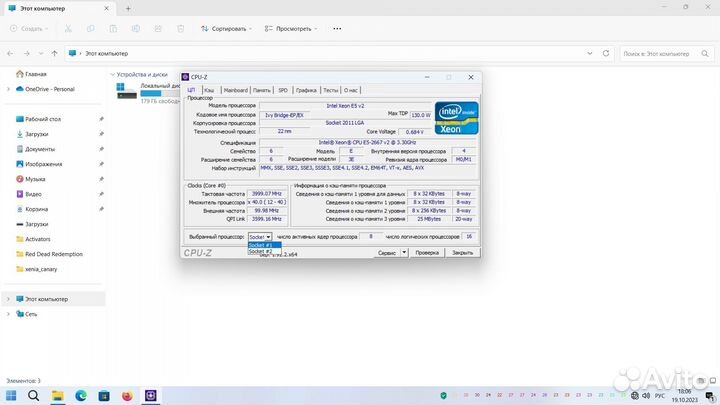Switch to the Кэш tab in CPU-Z
This screenshot has height=405, width=720.
tap(209, 90)
